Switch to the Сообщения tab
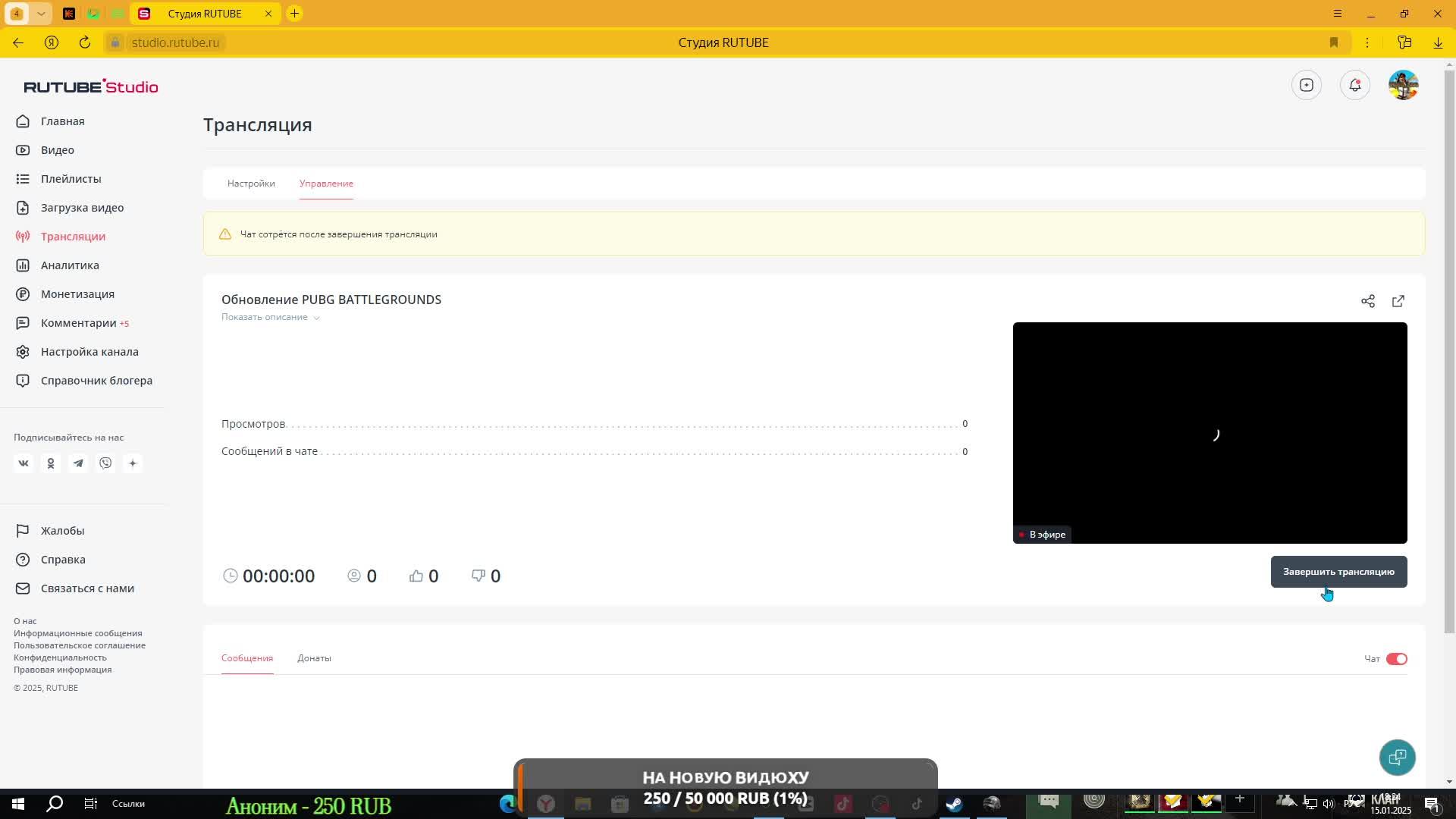This screenshot has width=1456, height=819. 247,658
